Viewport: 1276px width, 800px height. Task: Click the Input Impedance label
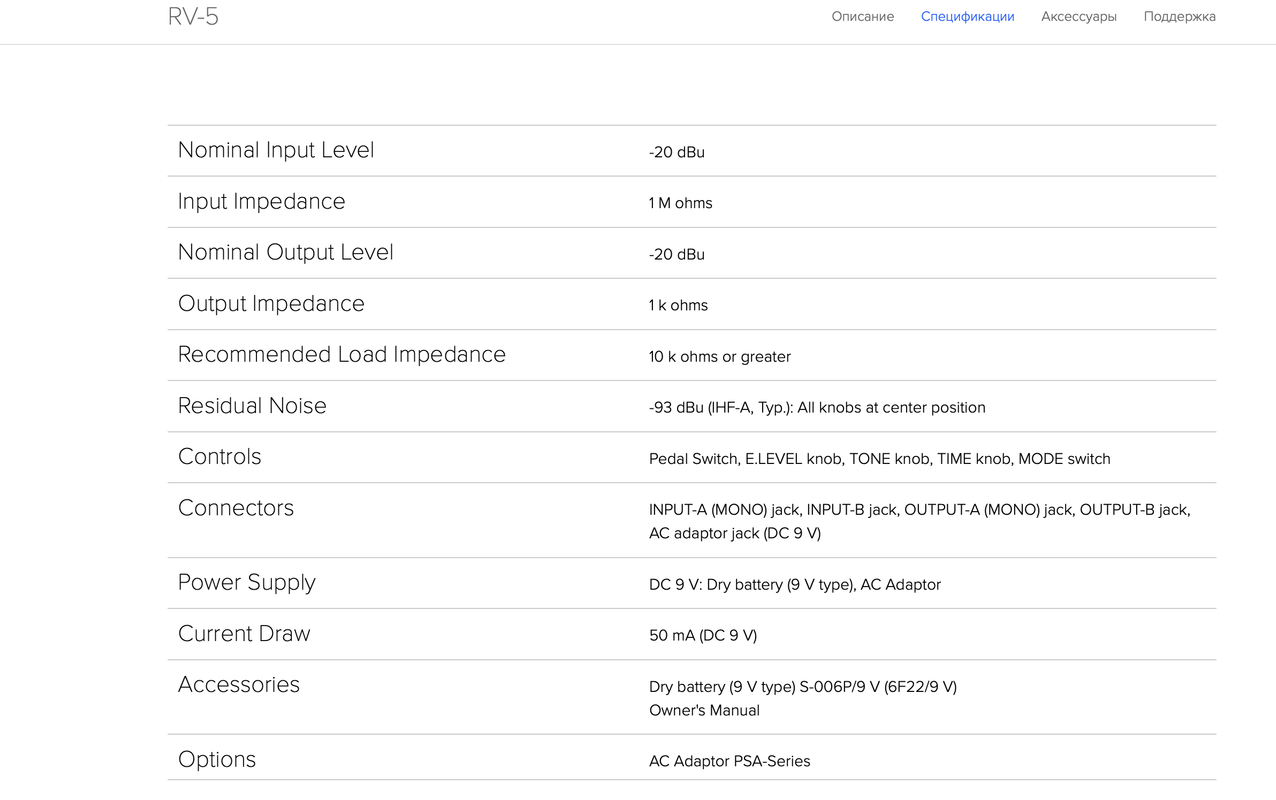261,201
